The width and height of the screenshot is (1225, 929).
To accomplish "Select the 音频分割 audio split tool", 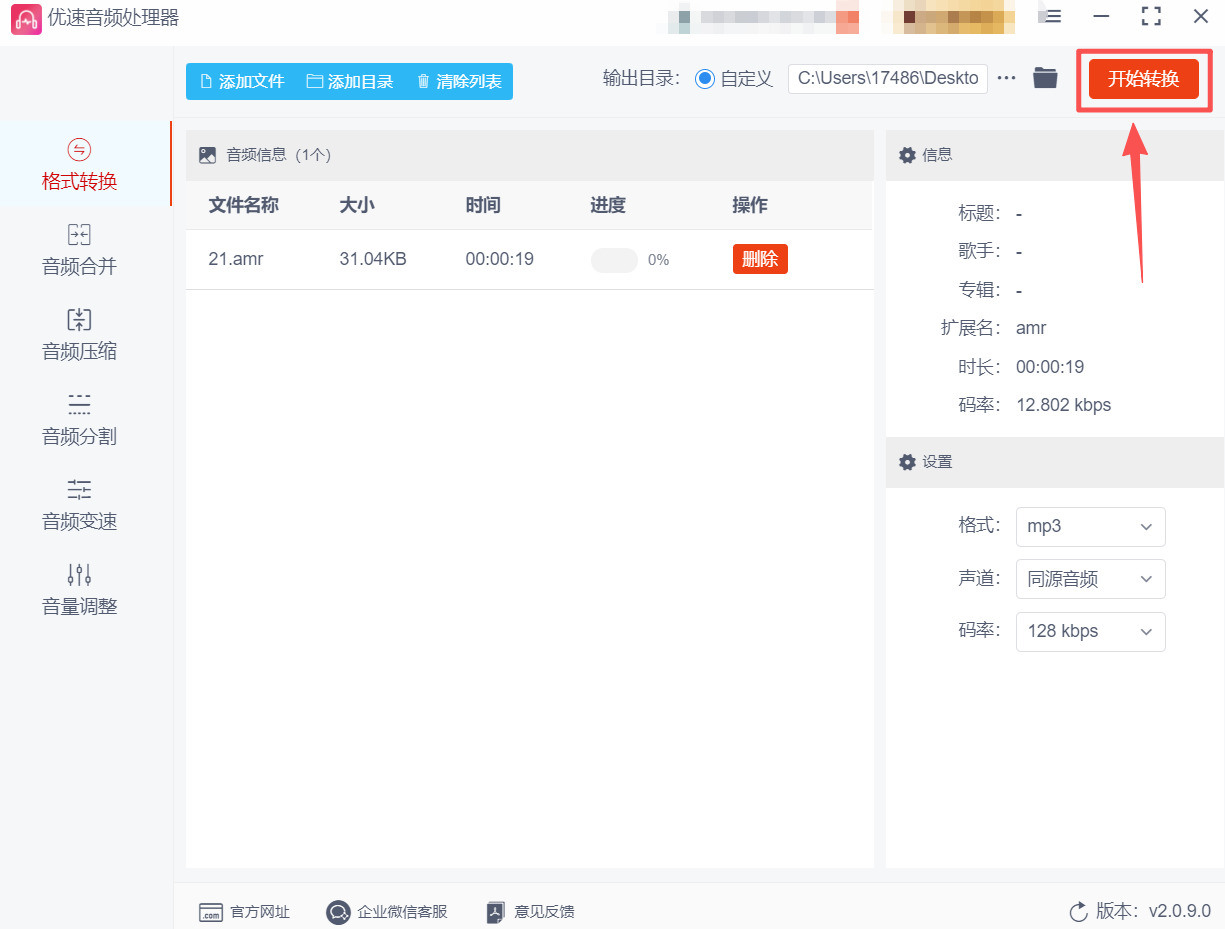I will pyautogui.click(x=79, y=420).
